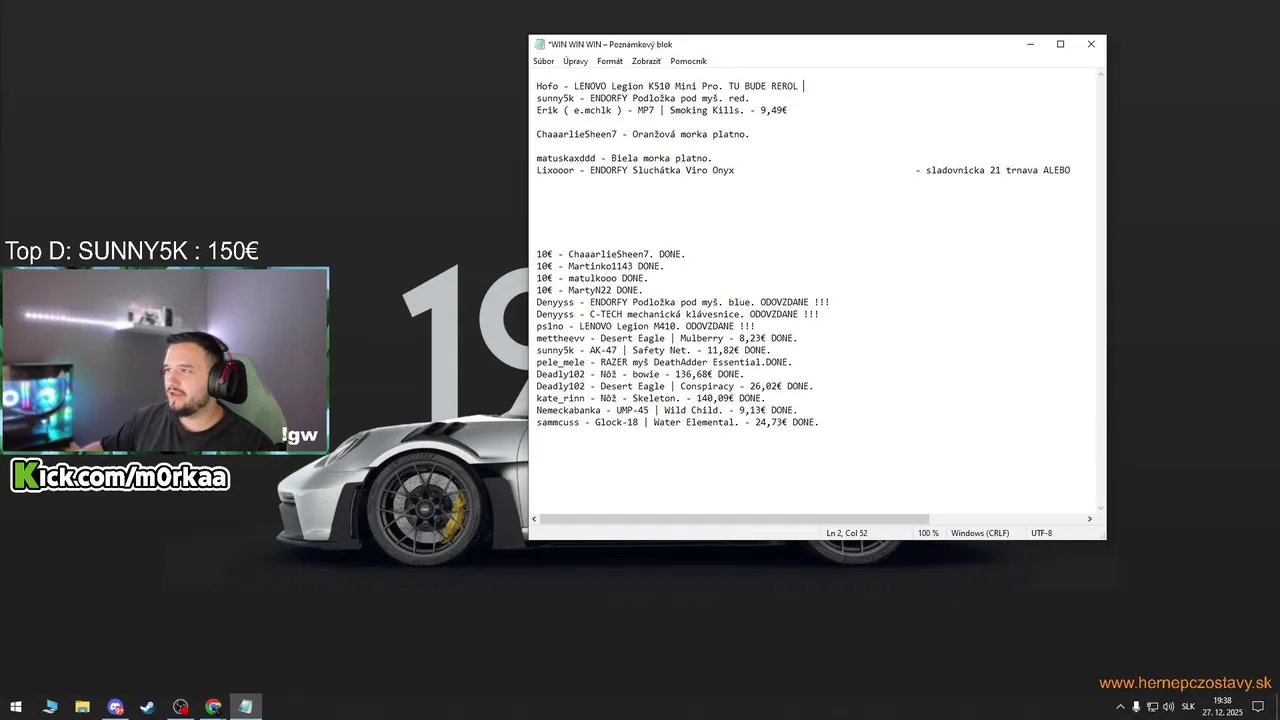Click the Lixooor ENDORFY Sluchátka line
The width and height of the screenshot is (1280, 720).
coord(635,170)
